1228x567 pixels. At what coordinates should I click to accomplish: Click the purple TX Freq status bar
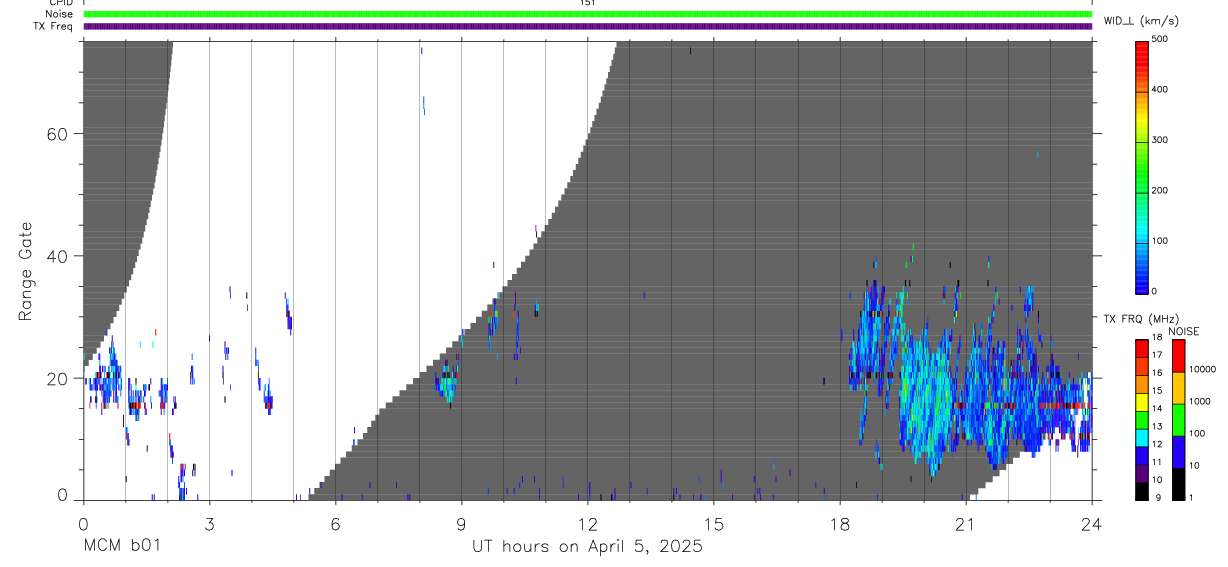pos(587,26)
